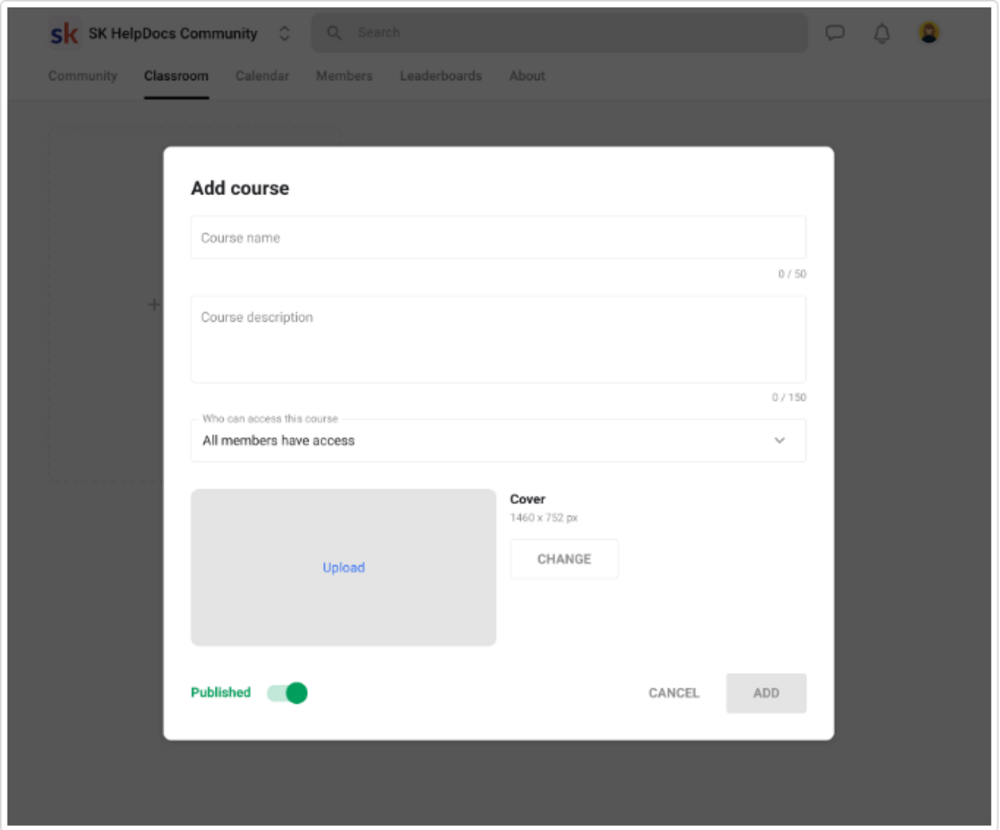Switch to the Community tab
This screenshot has height=830, width=1000.
[x=83, y=76]
